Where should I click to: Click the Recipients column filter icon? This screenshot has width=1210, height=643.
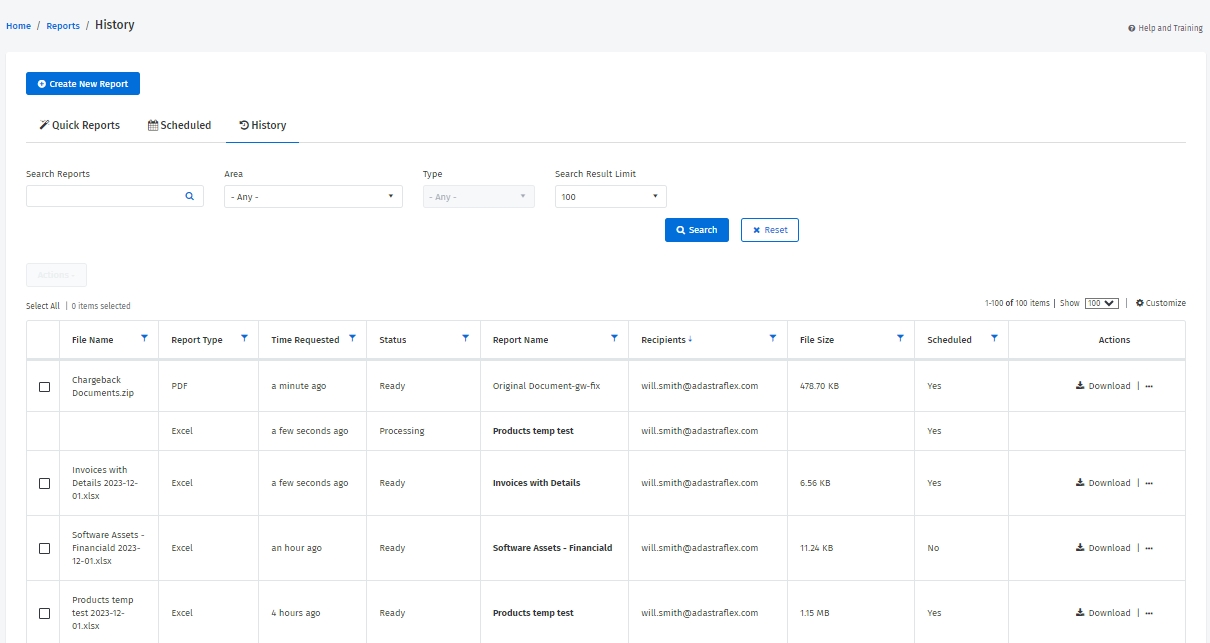[772, 339]
